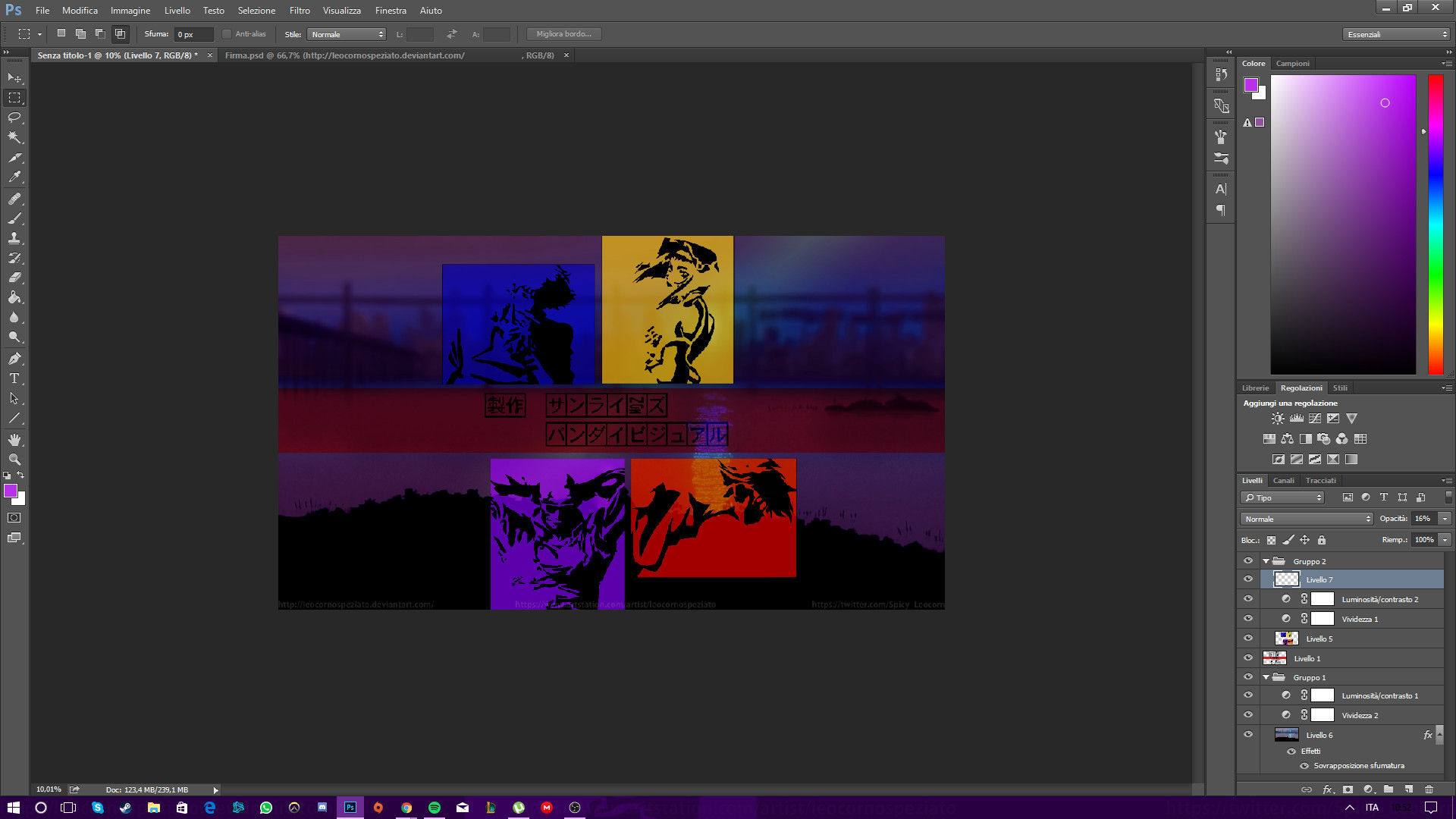1456x819 pixels.
Task: Open the layer blend mode Normale dropdown
Action: pyautogui.click(x=1307, y=519)
